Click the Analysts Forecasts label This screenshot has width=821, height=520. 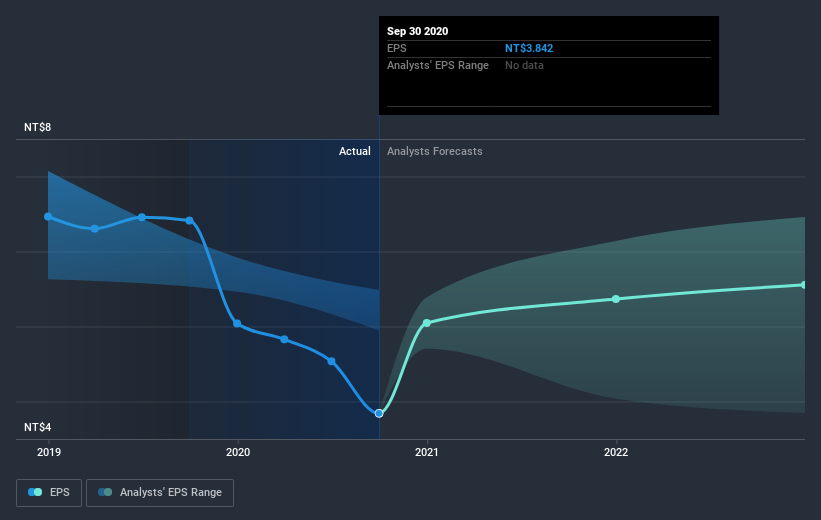(435, 151)
